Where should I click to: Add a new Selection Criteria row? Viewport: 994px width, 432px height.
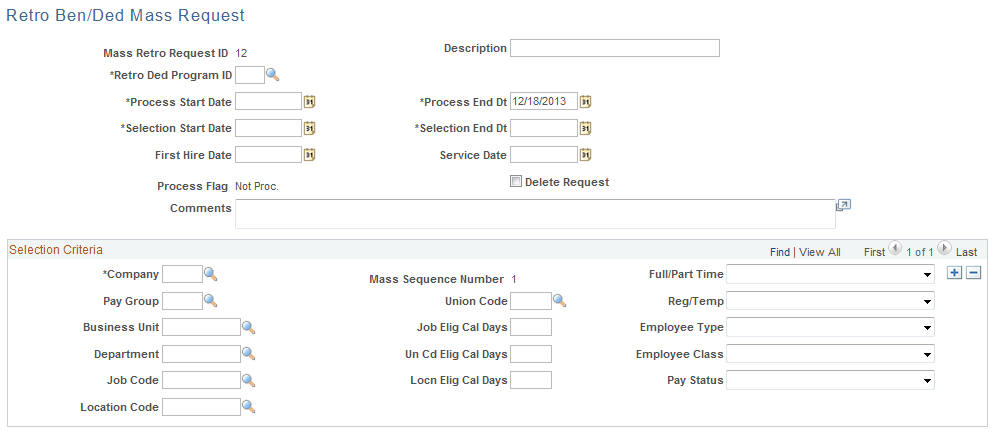coord(955,273)
